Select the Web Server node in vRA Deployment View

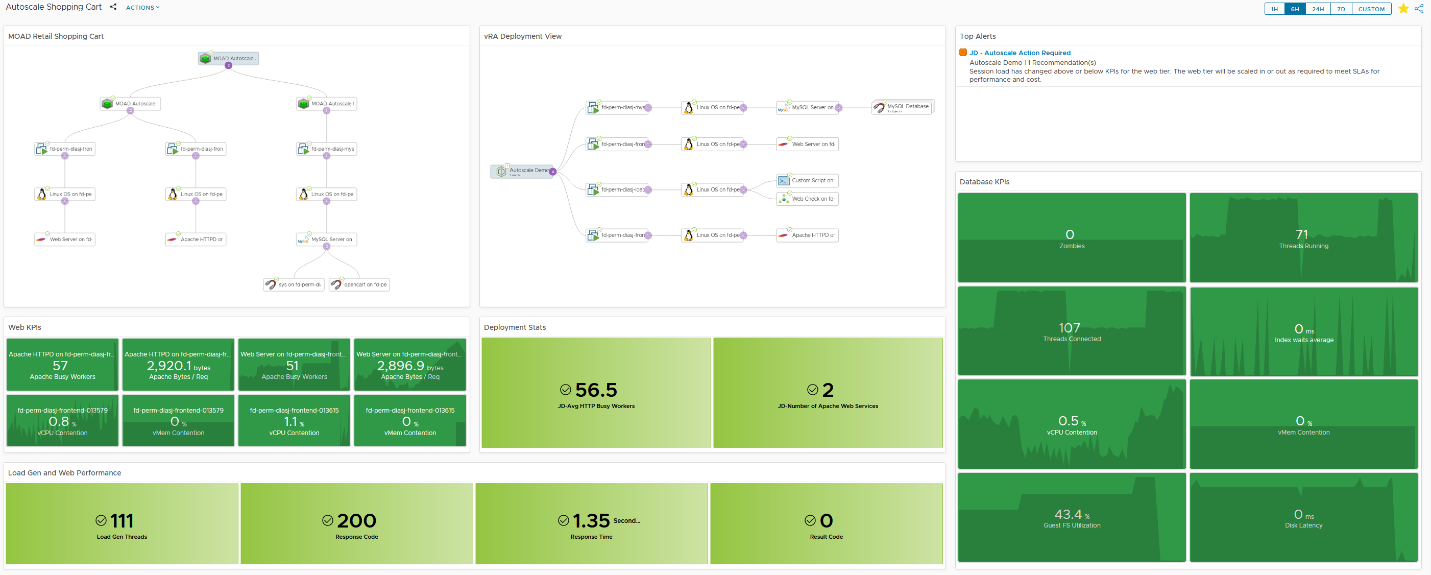(808, 144)
